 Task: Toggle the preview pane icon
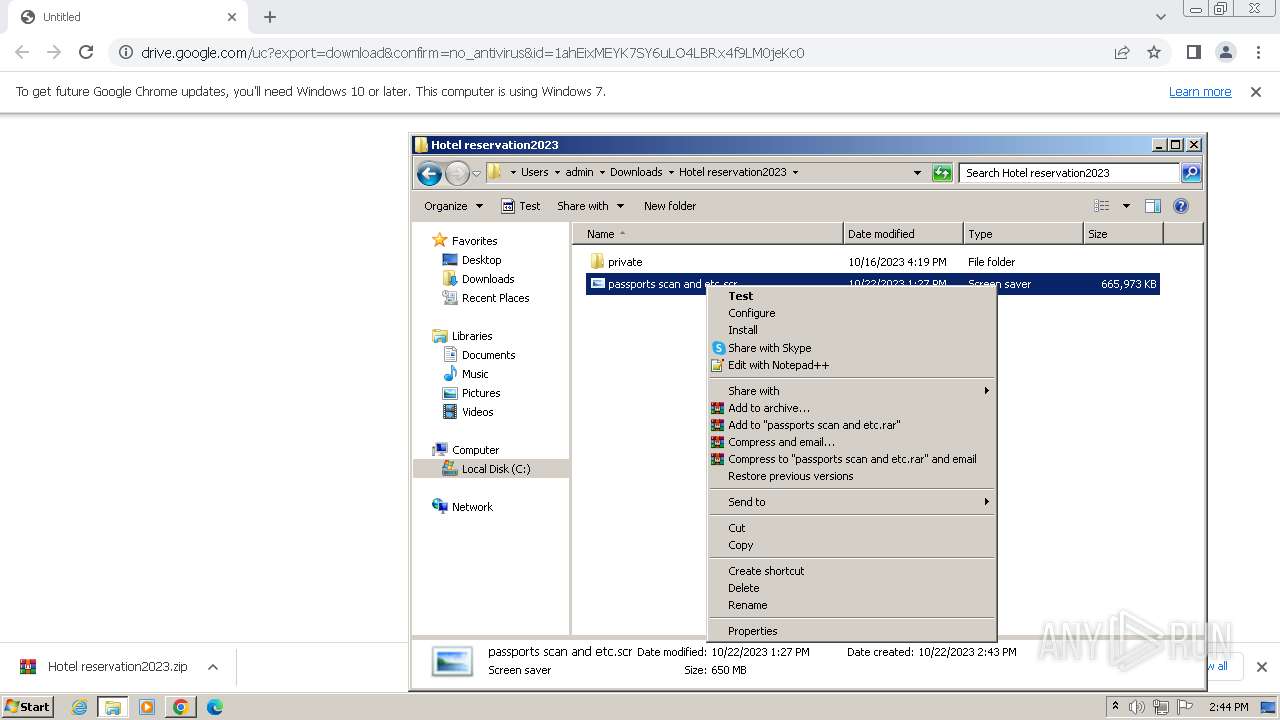coord(1152,206)
